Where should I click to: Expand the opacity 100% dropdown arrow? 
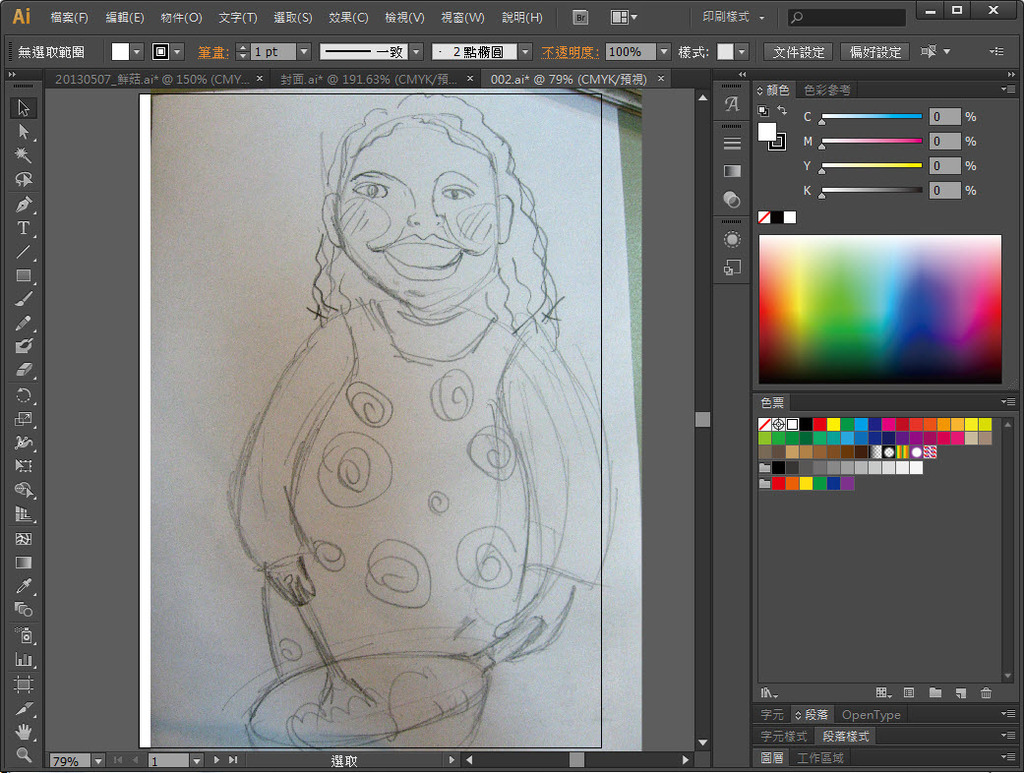pos(664,52)
